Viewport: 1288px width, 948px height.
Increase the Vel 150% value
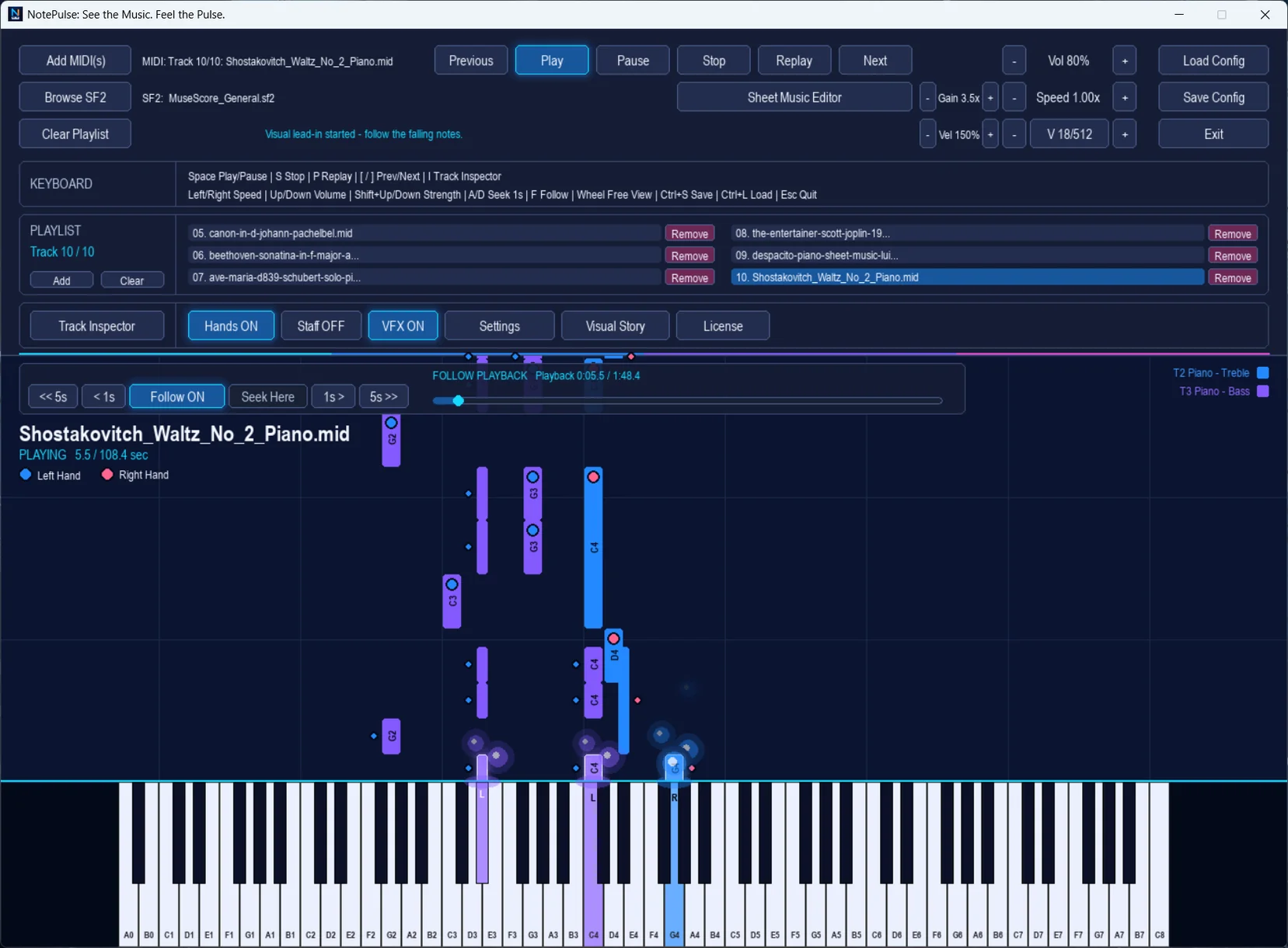(990, 134)
